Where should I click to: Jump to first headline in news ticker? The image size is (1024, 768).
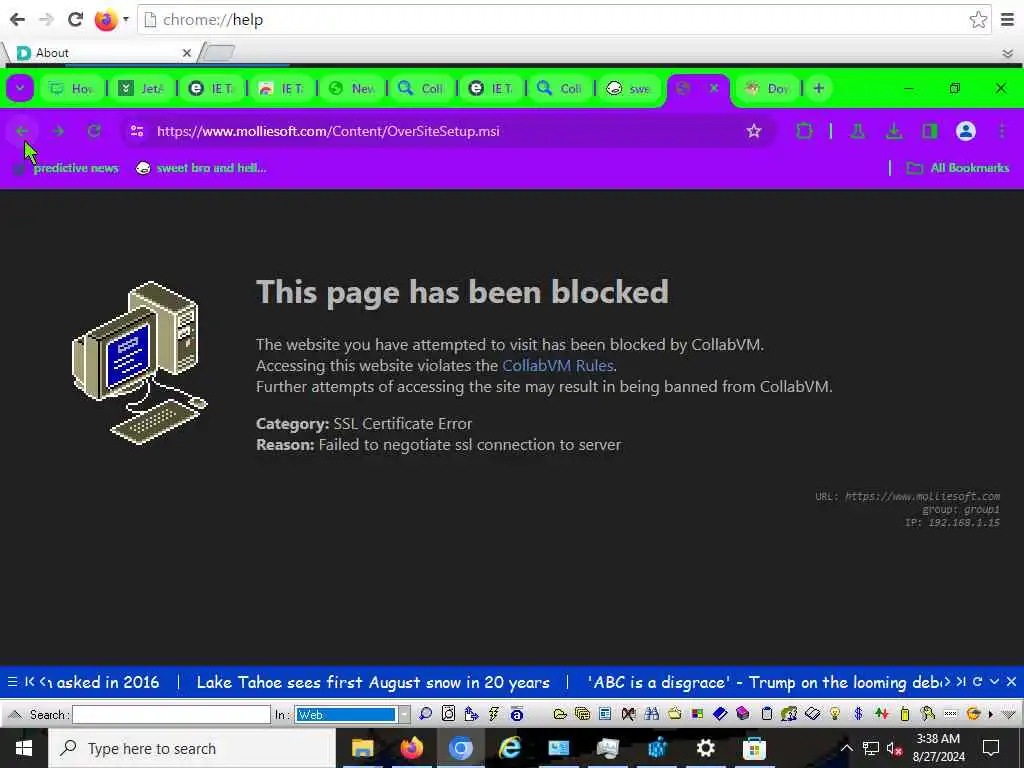(29, 682)
